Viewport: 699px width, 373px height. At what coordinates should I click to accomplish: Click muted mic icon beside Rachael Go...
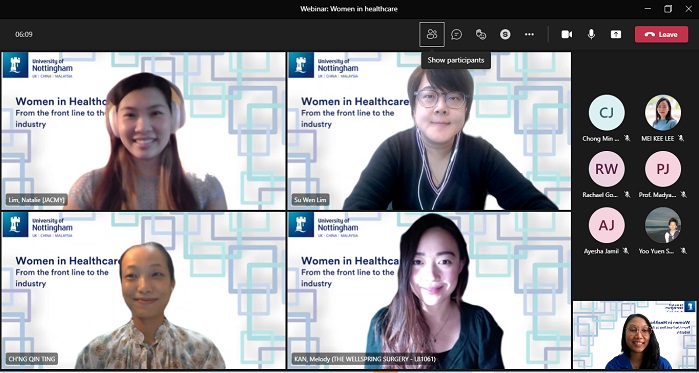[x=627, y=194]
